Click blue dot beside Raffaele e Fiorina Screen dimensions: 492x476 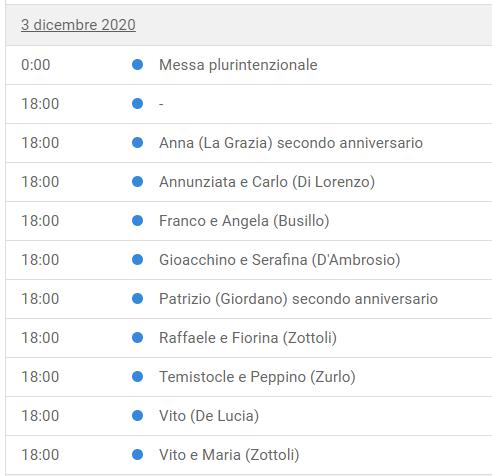pos(137,338)
